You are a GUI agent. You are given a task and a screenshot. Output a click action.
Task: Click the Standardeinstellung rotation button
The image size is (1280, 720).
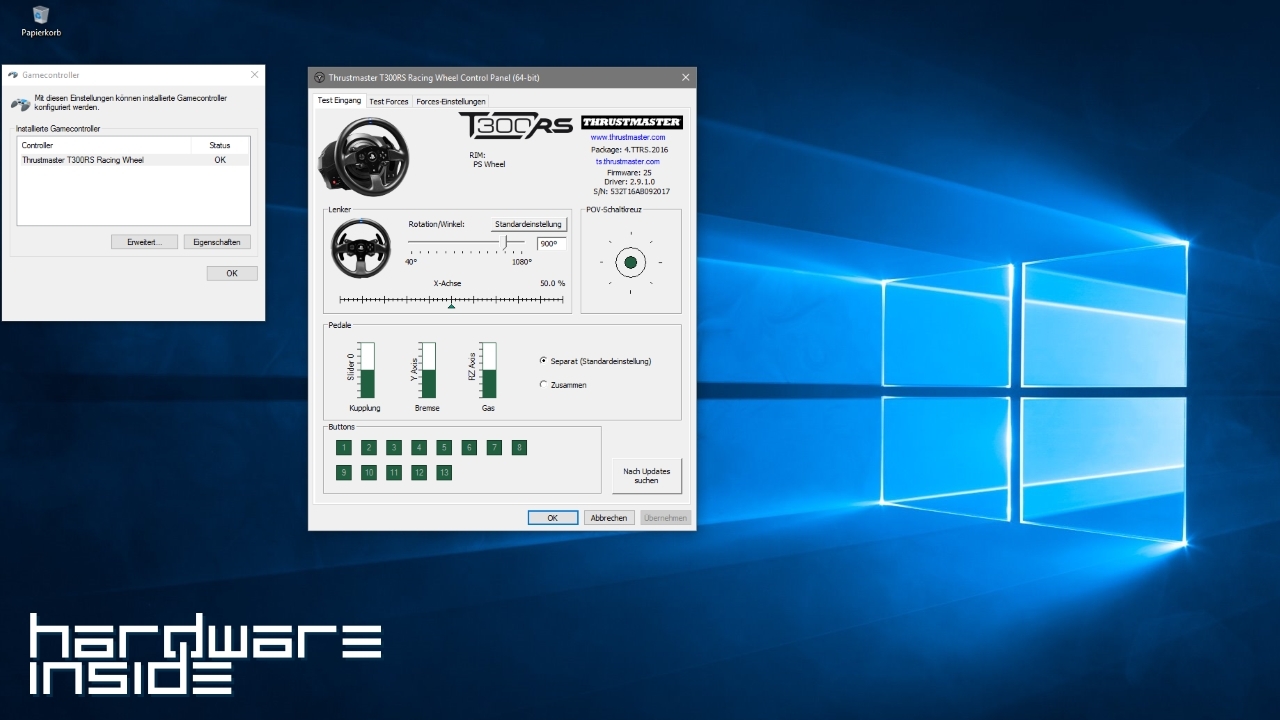(x=529, y=224)
